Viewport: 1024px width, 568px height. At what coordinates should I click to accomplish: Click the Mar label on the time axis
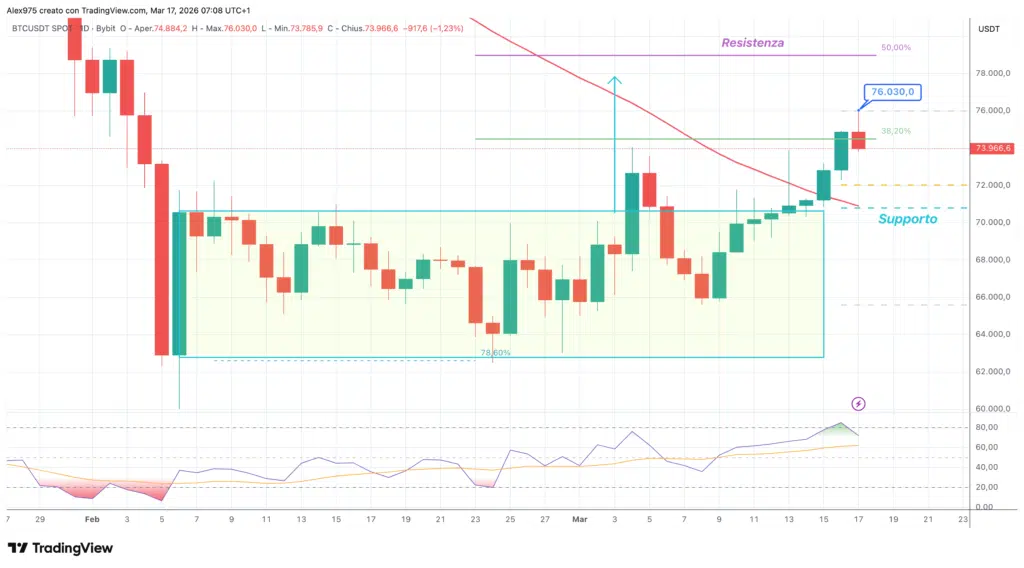(580, 520)
